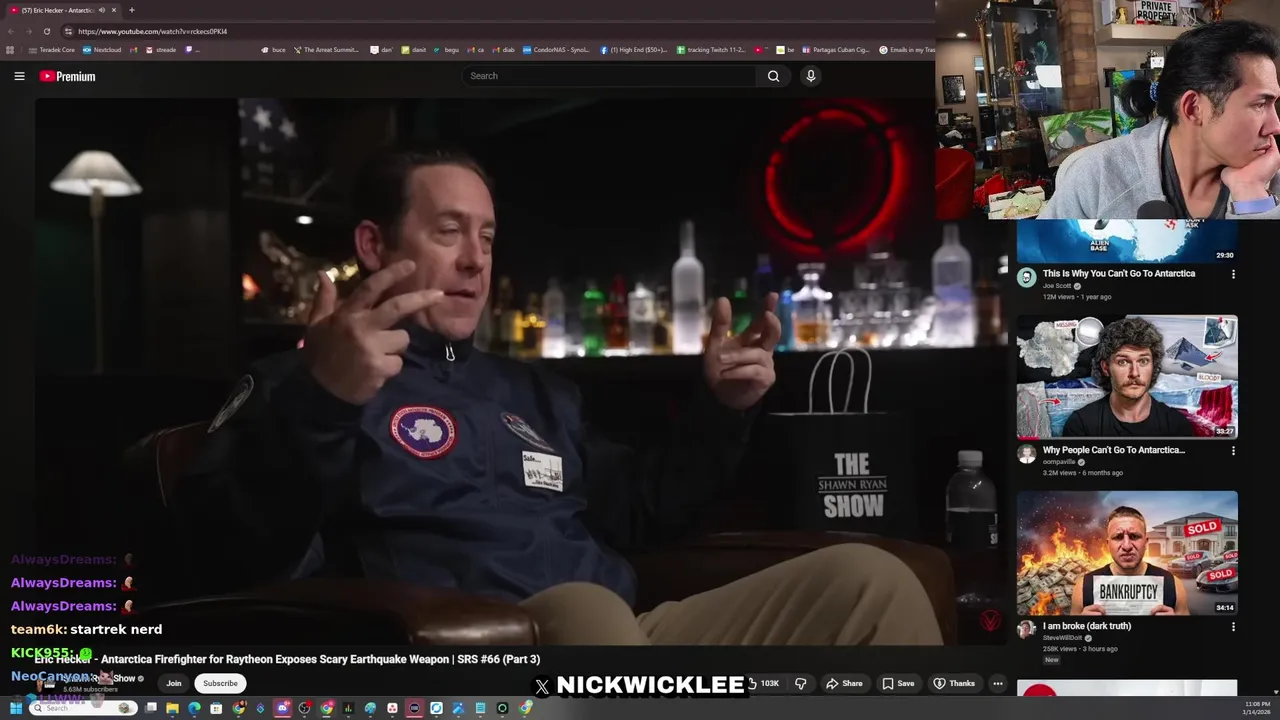Go back with the browser back arrow
This screenshot has width=1280, height=720.
pos(11,31)
